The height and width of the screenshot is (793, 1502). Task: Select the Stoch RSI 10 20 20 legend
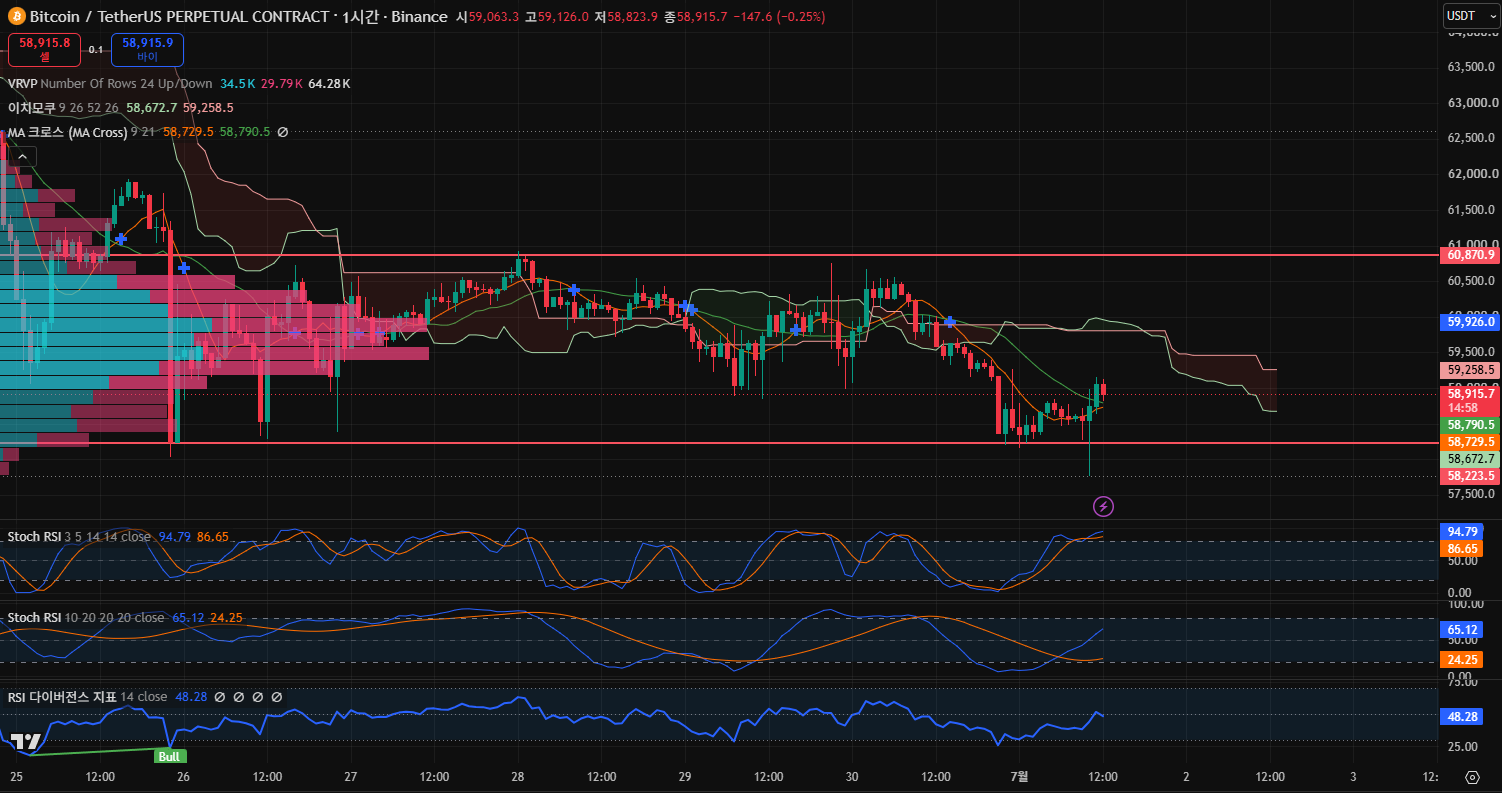(125, 618)
